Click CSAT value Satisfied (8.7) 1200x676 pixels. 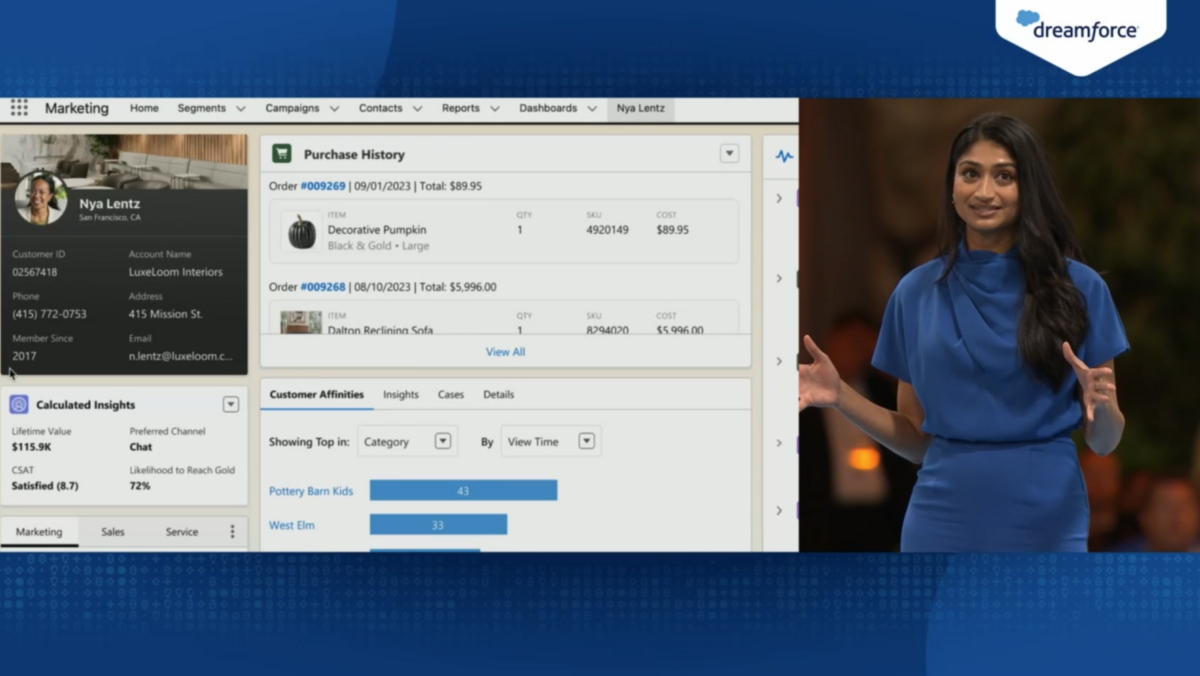pyautogui.click(x=45, y=486)
